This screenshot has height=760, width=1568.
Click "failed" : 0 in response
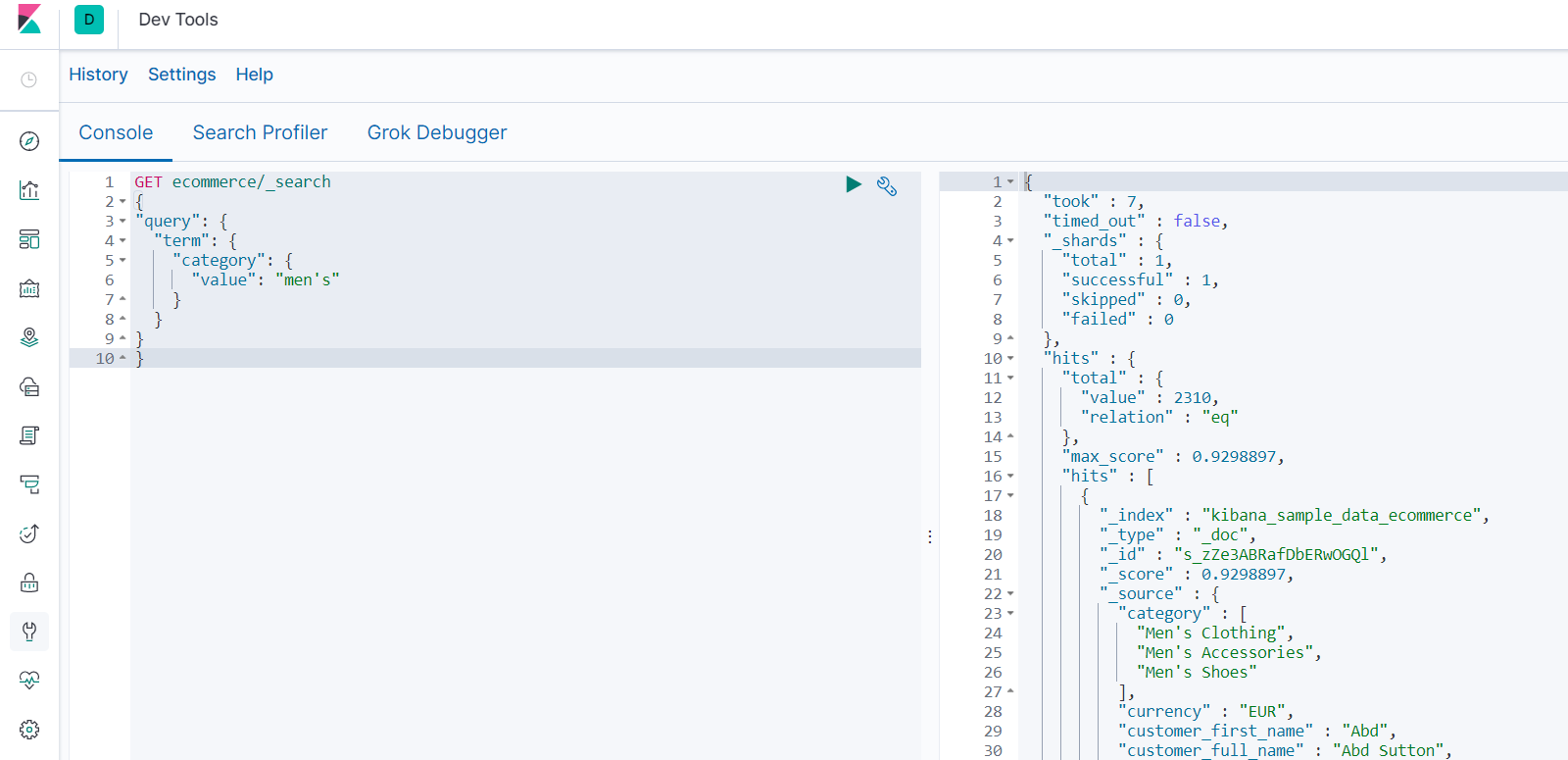click(x=1117, y=319)
